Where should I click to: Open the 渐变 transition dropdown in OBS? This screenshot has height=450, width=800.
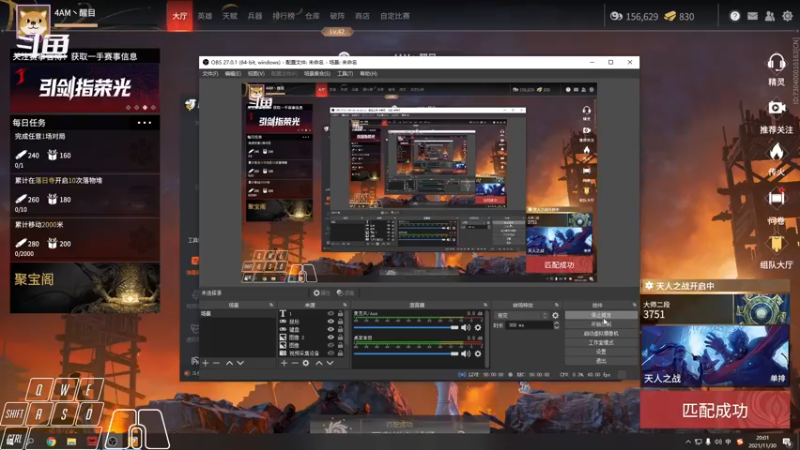(x=521, y=315)
